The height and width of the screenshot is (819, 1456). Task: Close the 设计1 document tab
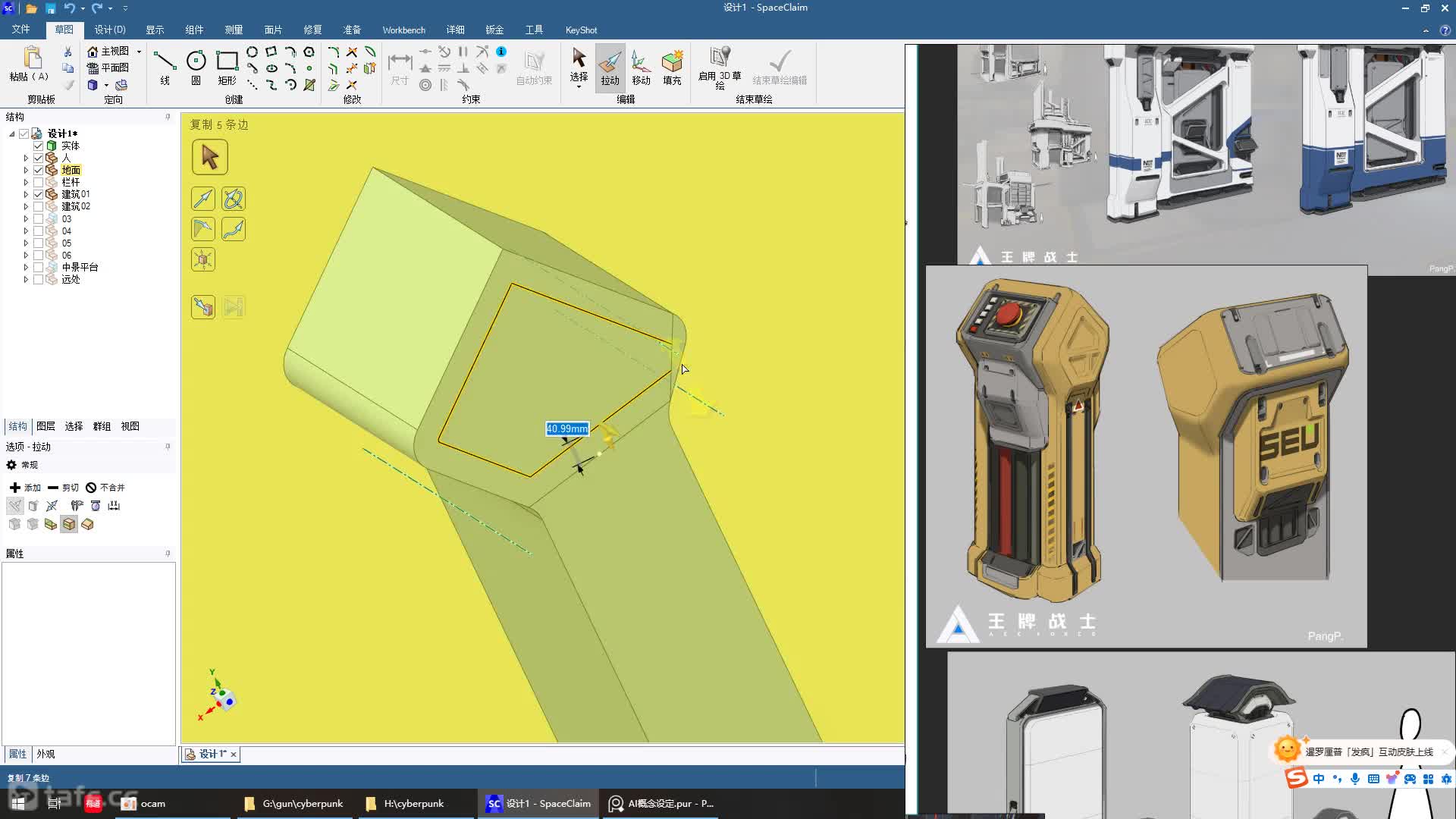234,754
